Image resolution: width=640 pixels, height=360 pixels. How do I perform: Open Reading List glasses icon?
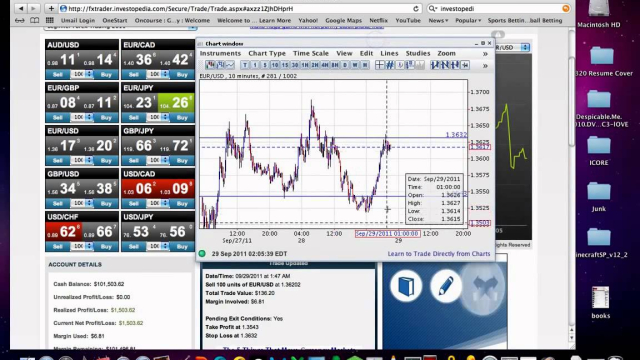coord(19,20)
